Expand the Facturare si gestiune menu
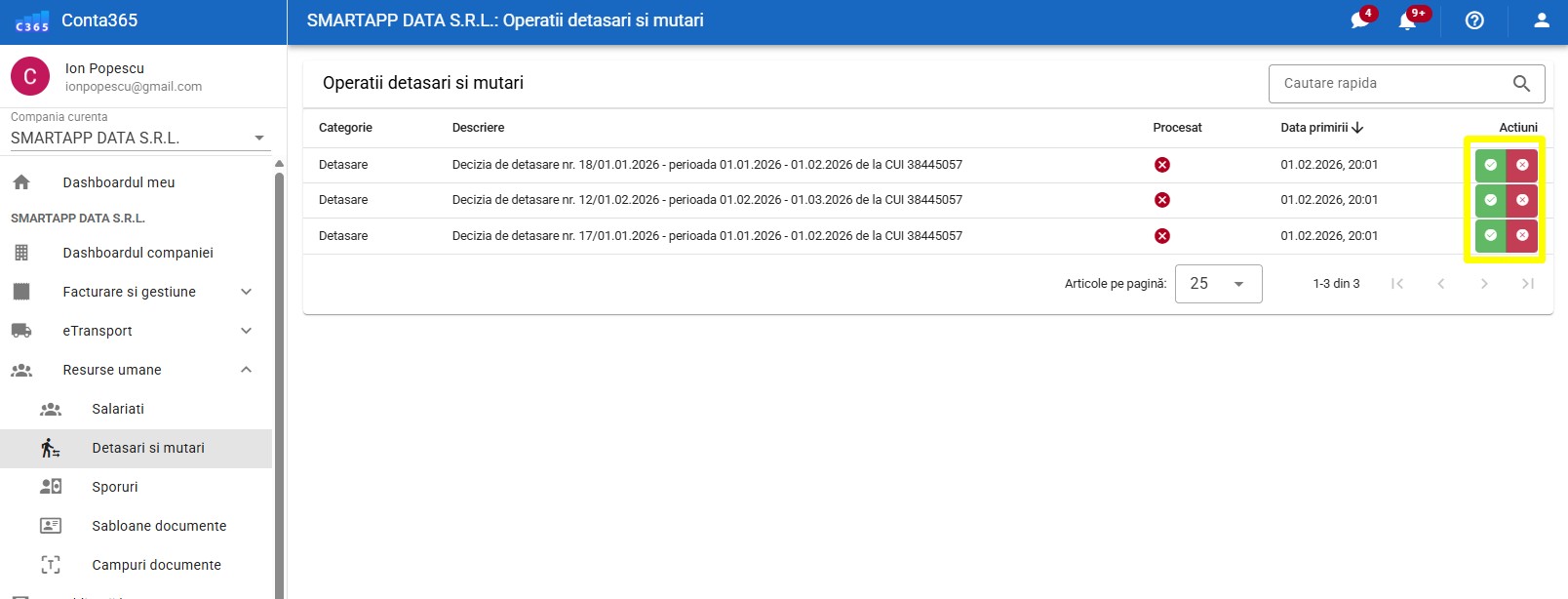Image resolution: width=1568 pixels, height=599 pixels. click(246, 292)
